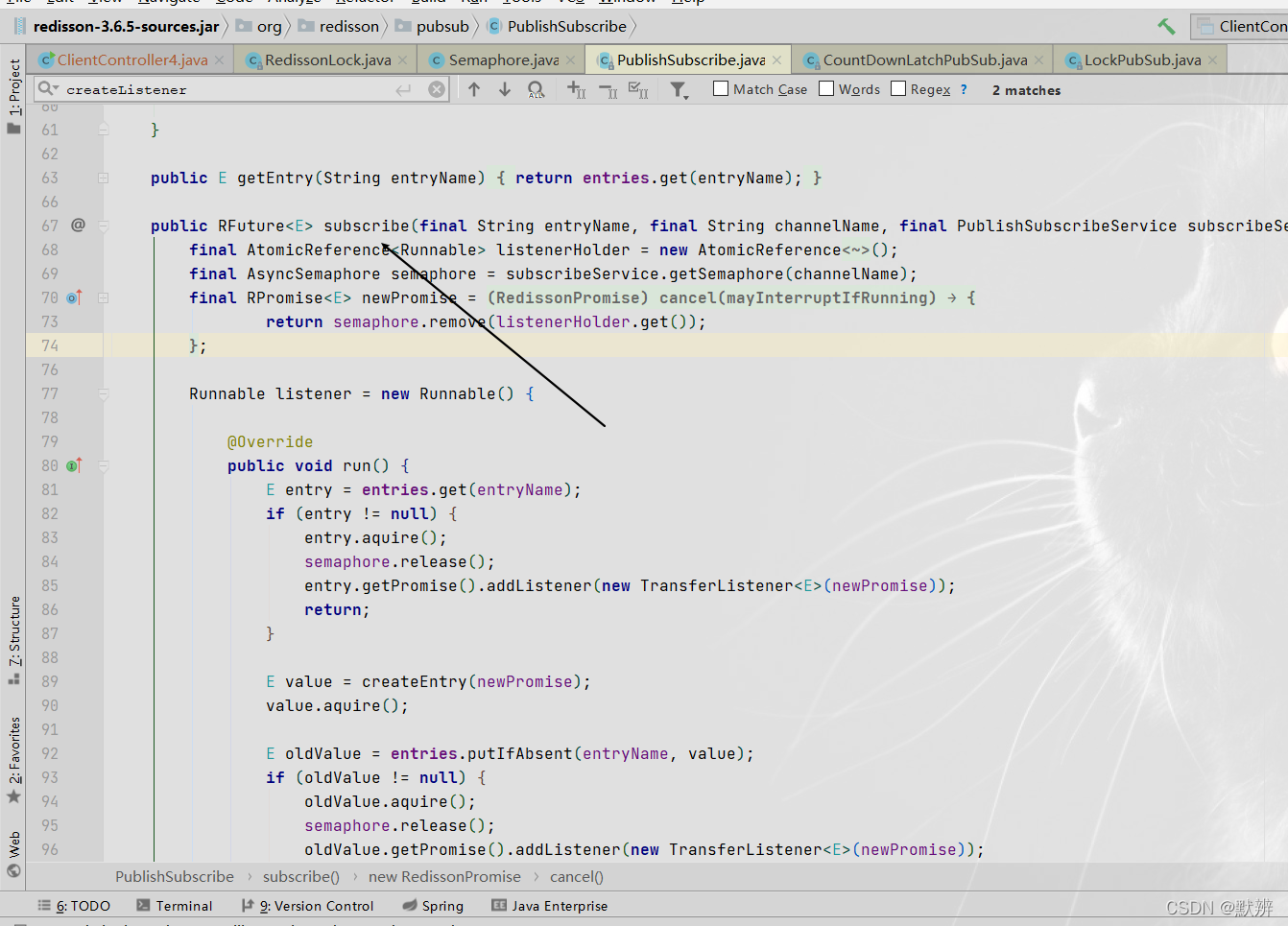The height and width of the screenshot is (926, 1288).
Task: Open the Web tool window
Action: tap(14, 854)
